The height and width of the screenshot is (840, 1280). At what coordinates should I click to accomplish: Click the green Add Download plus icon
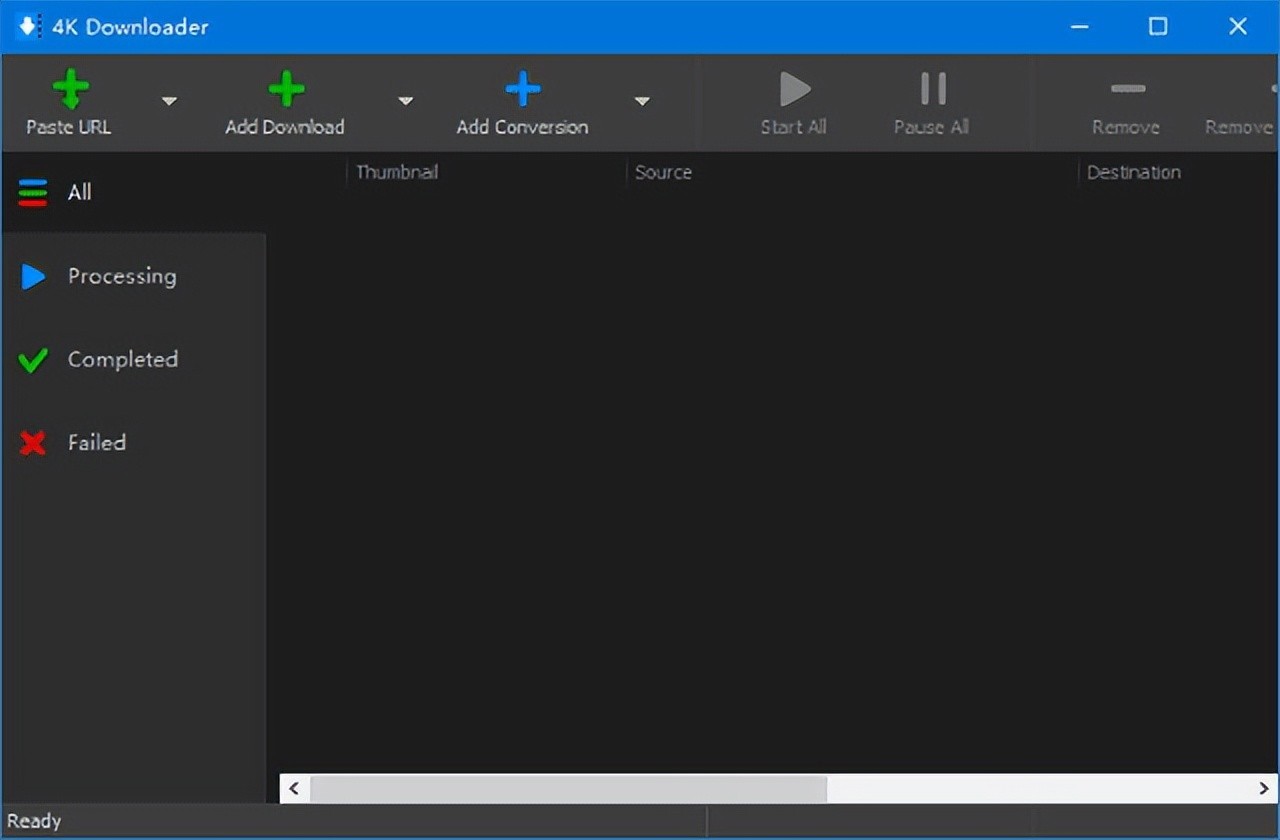coord(286,90)
